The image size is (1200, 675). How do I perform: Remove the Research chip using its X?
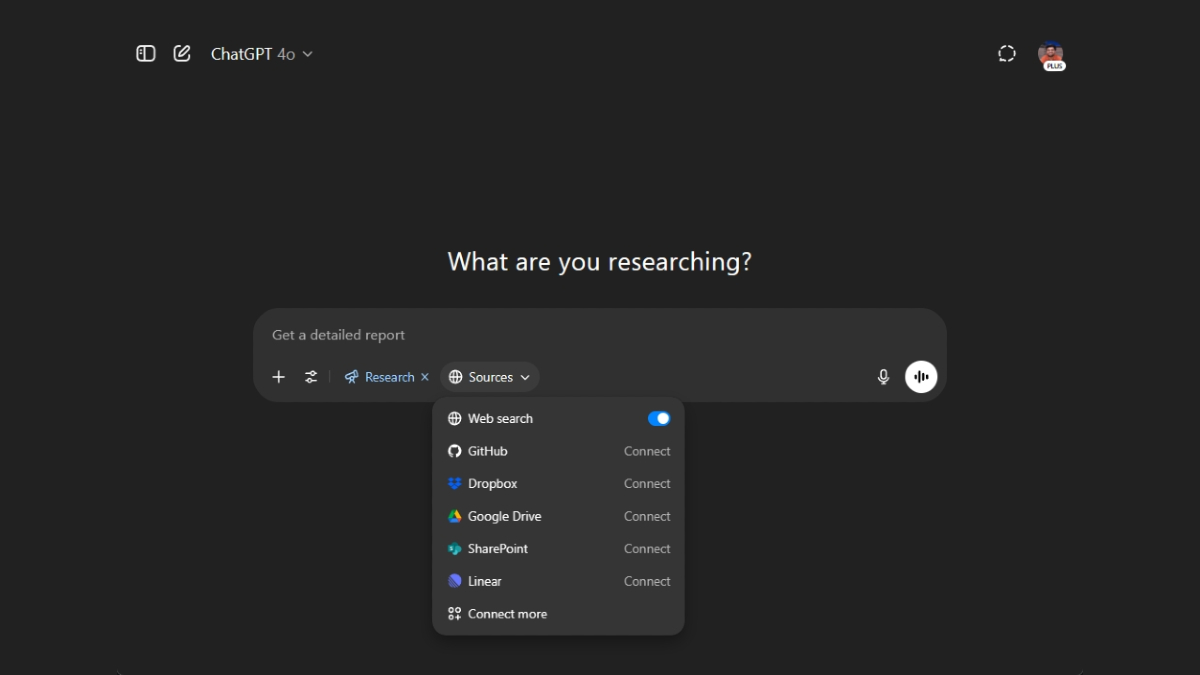pyautogui.click(x=425, y=377)
